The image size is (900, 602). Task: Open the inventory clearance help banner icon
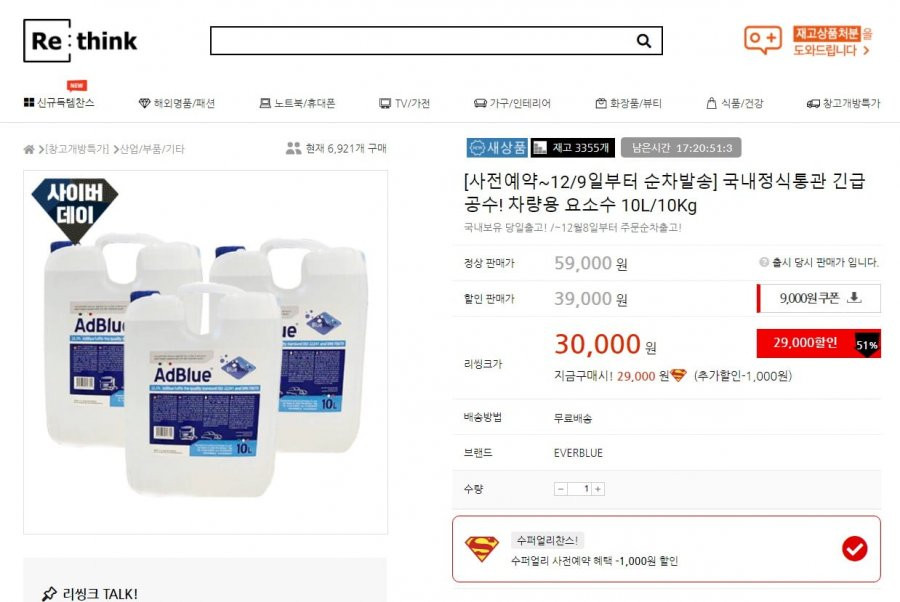[763, 40]
